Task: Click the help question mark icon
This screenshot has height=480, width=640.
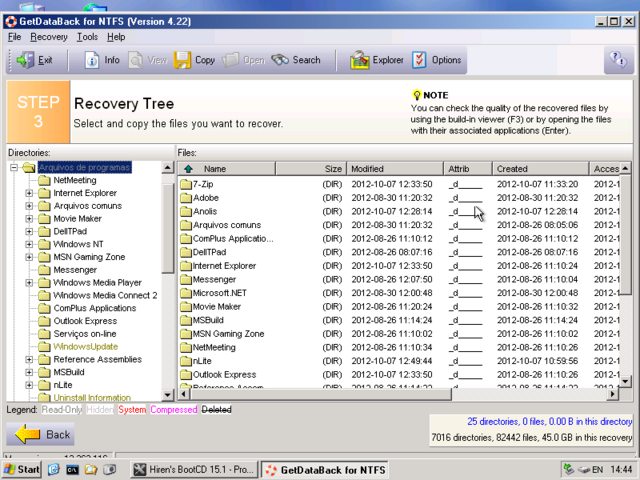Action: click(x=618, y=60)
